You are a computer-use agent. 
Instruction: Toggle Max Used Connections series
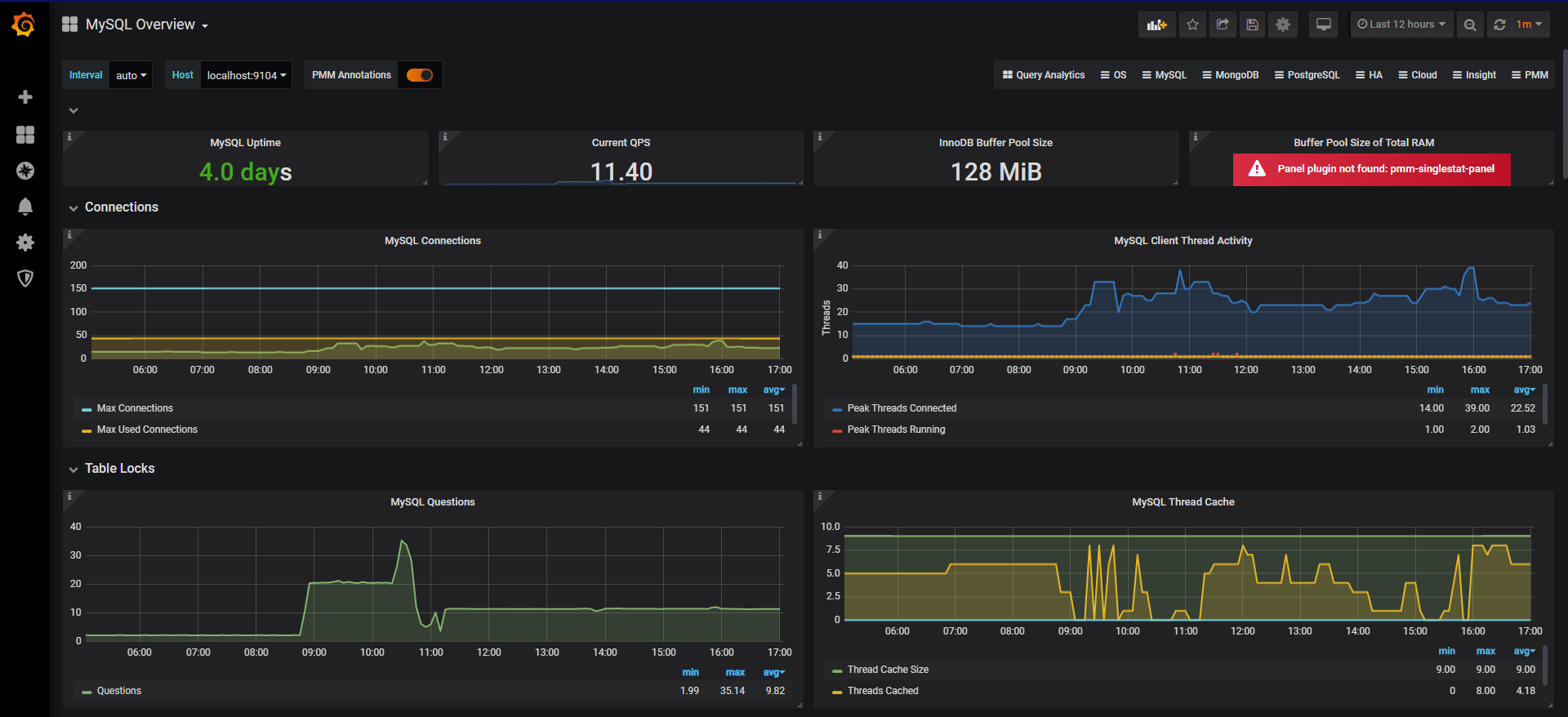click(147, 430)
